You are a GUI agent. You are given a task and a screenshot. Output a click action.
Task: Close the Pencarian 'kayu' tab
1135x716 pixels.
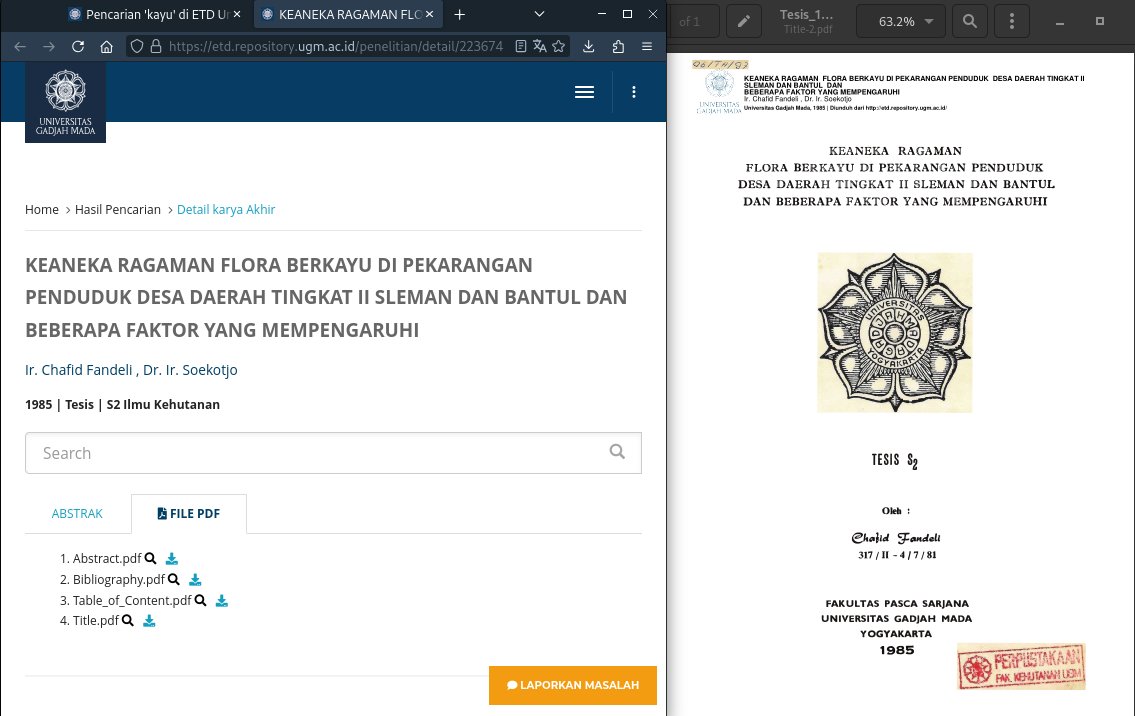(237, 14)
